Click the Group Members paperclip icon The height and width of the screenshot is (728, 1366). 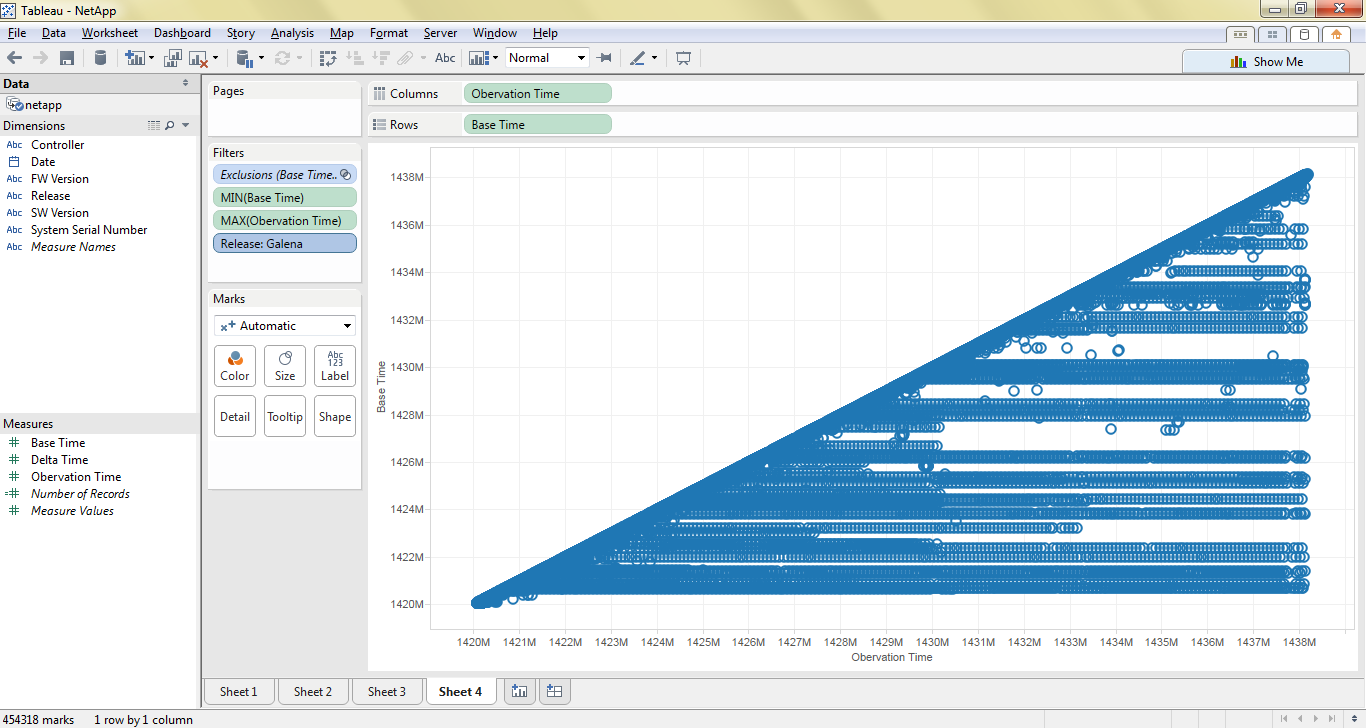click(x=406, y=58)
